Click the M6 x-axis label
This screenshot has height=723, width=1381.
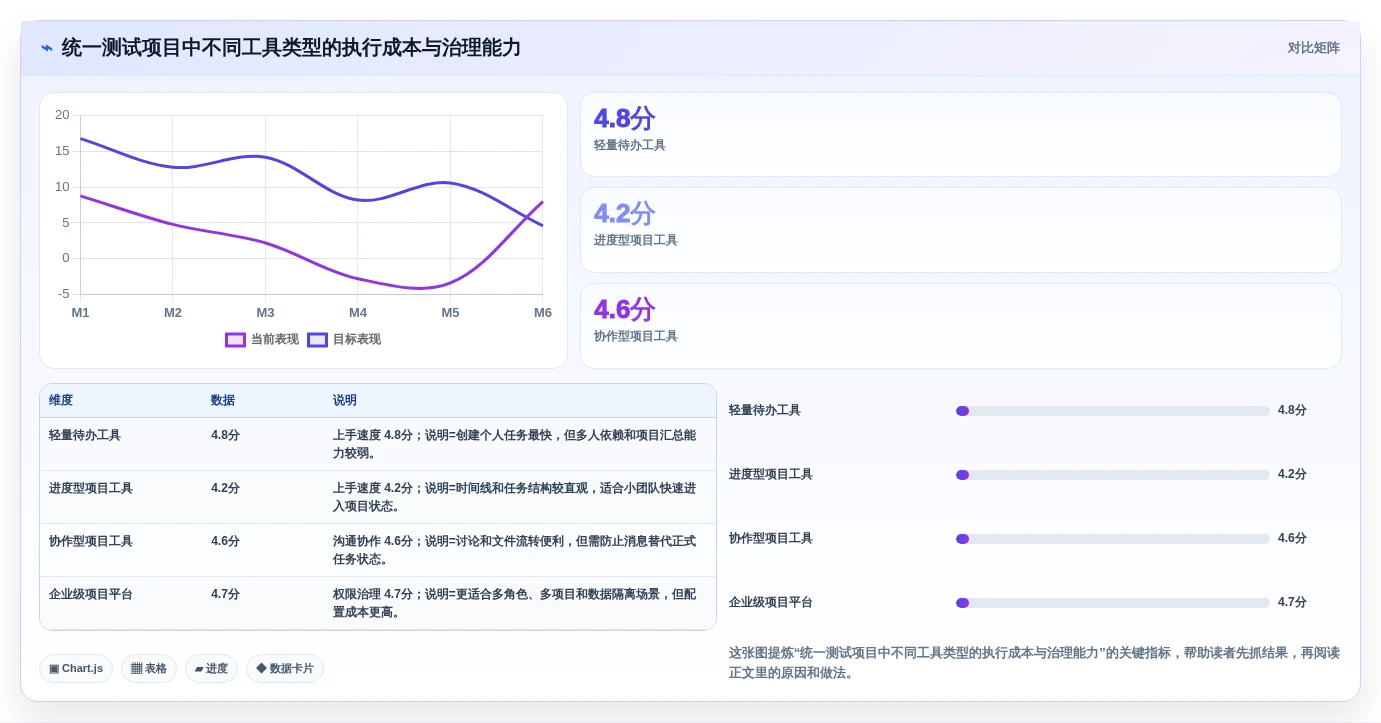543,313
